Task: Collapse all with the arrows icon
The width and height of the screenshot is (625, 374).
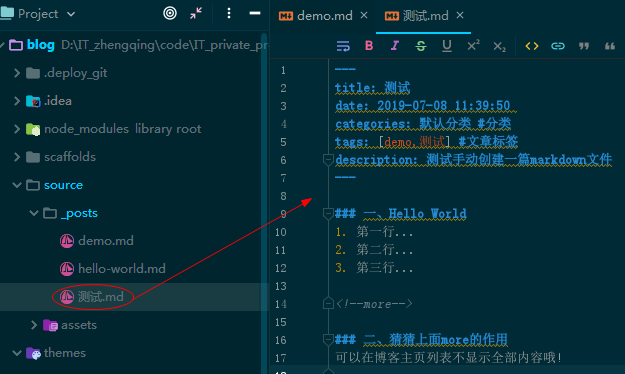Action: tap(196, 14)
